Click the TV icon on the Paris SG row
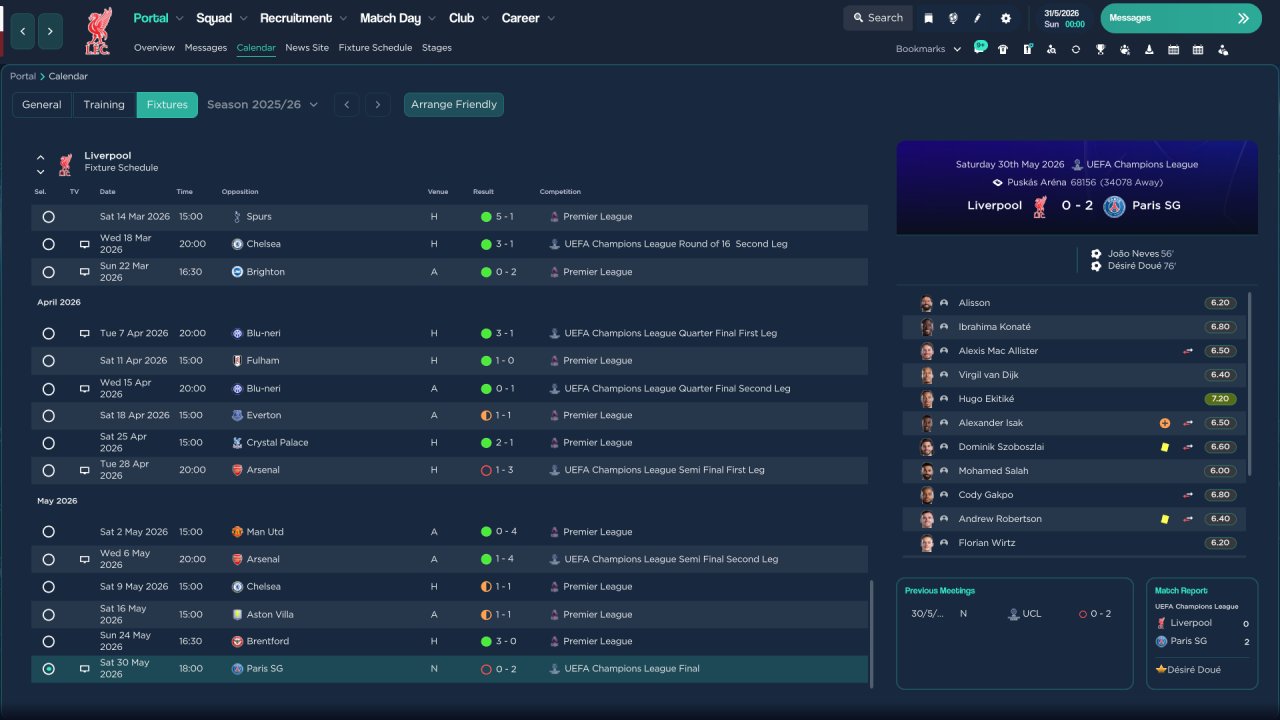 pyautogui.click(x=85, y=669)
